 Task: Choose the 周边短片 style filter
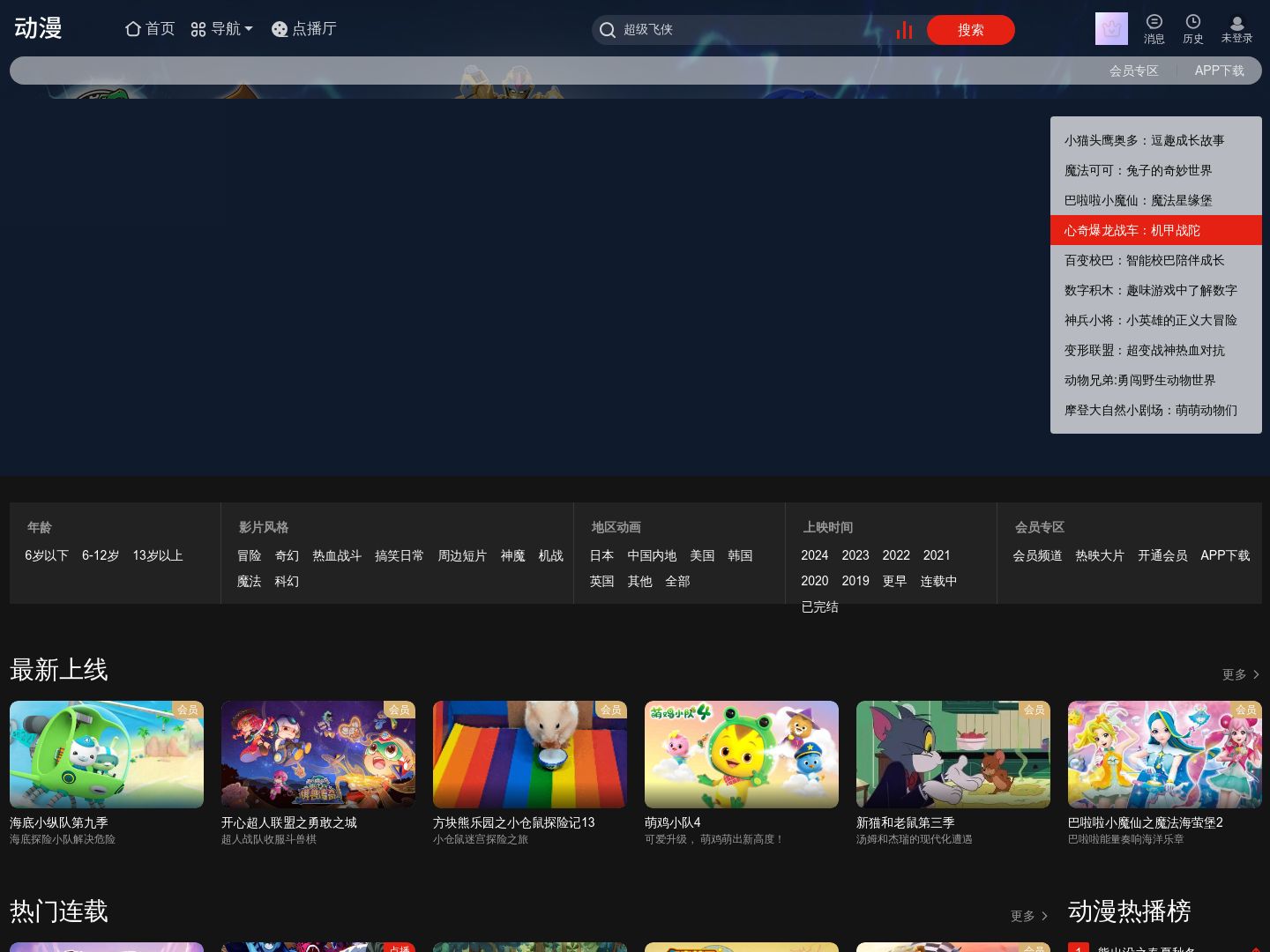click(462, 555)
